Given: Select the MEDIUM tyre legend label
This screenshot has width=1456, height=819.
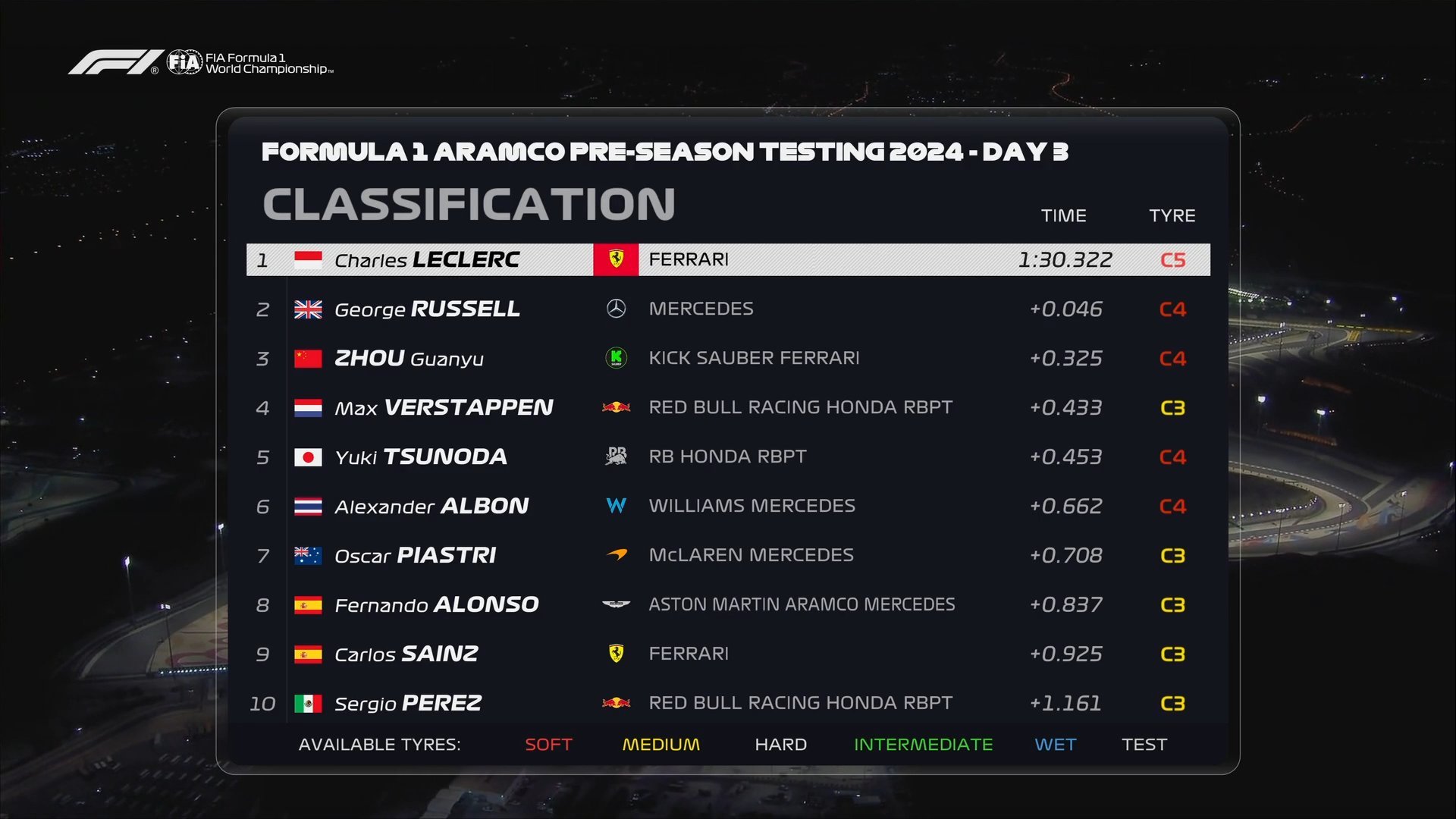Looking at the screenshot, I should pyautogui.click(x=661, y=745).
